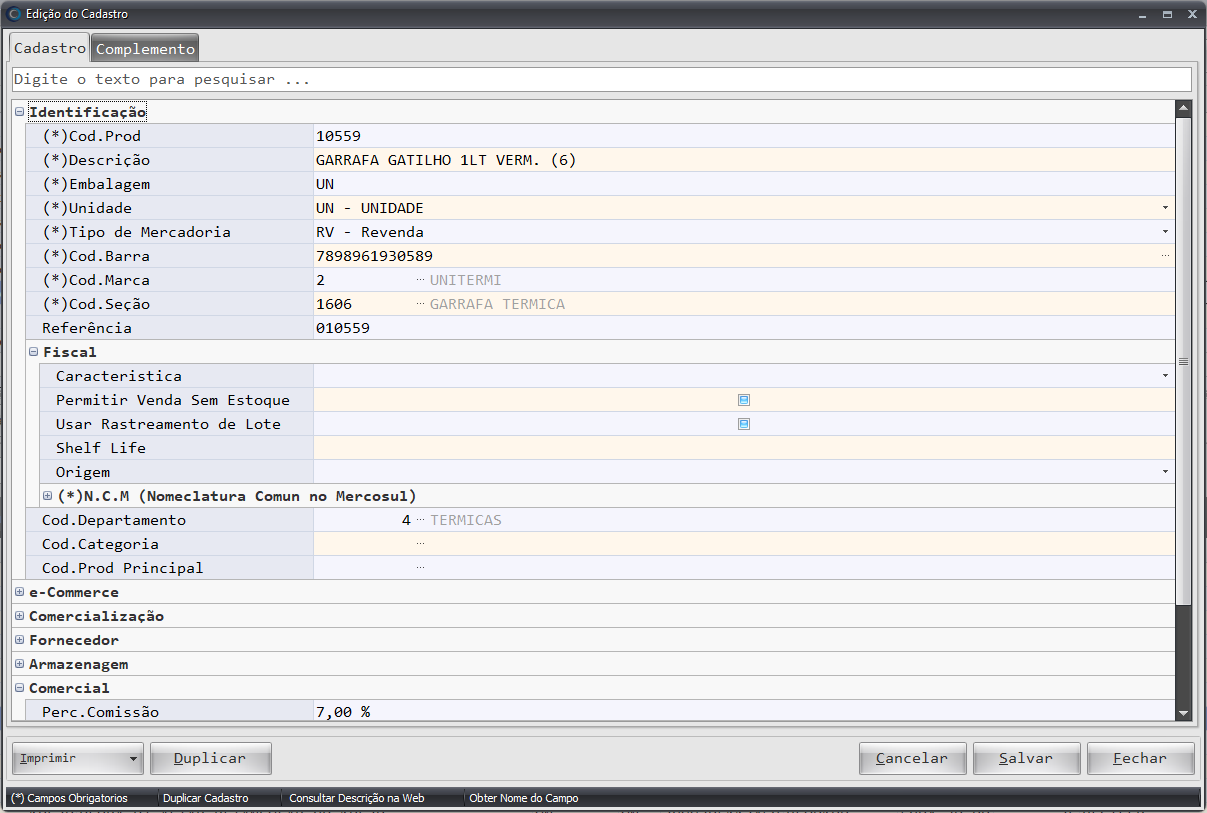Click the Duplicar button
1207x813 pixels.
point(210,758)
